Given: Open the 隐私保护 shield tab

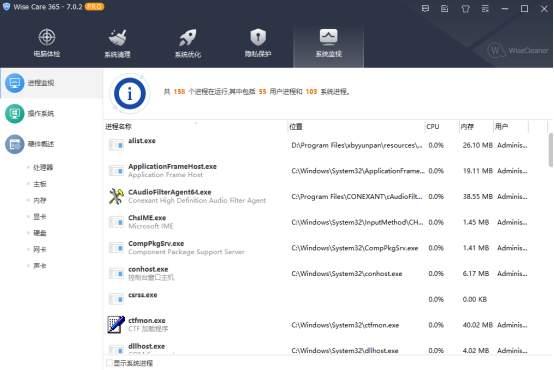Looking at the screenshot, I should coord(258,43).
